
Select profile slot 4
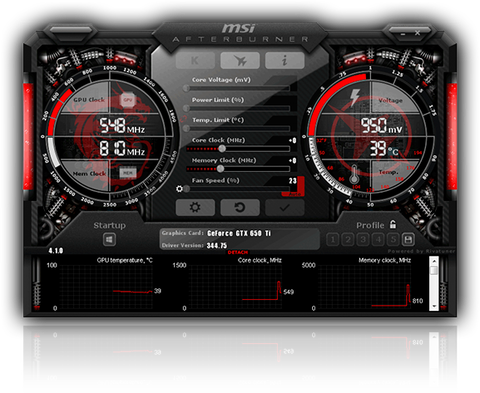point(378,239)
